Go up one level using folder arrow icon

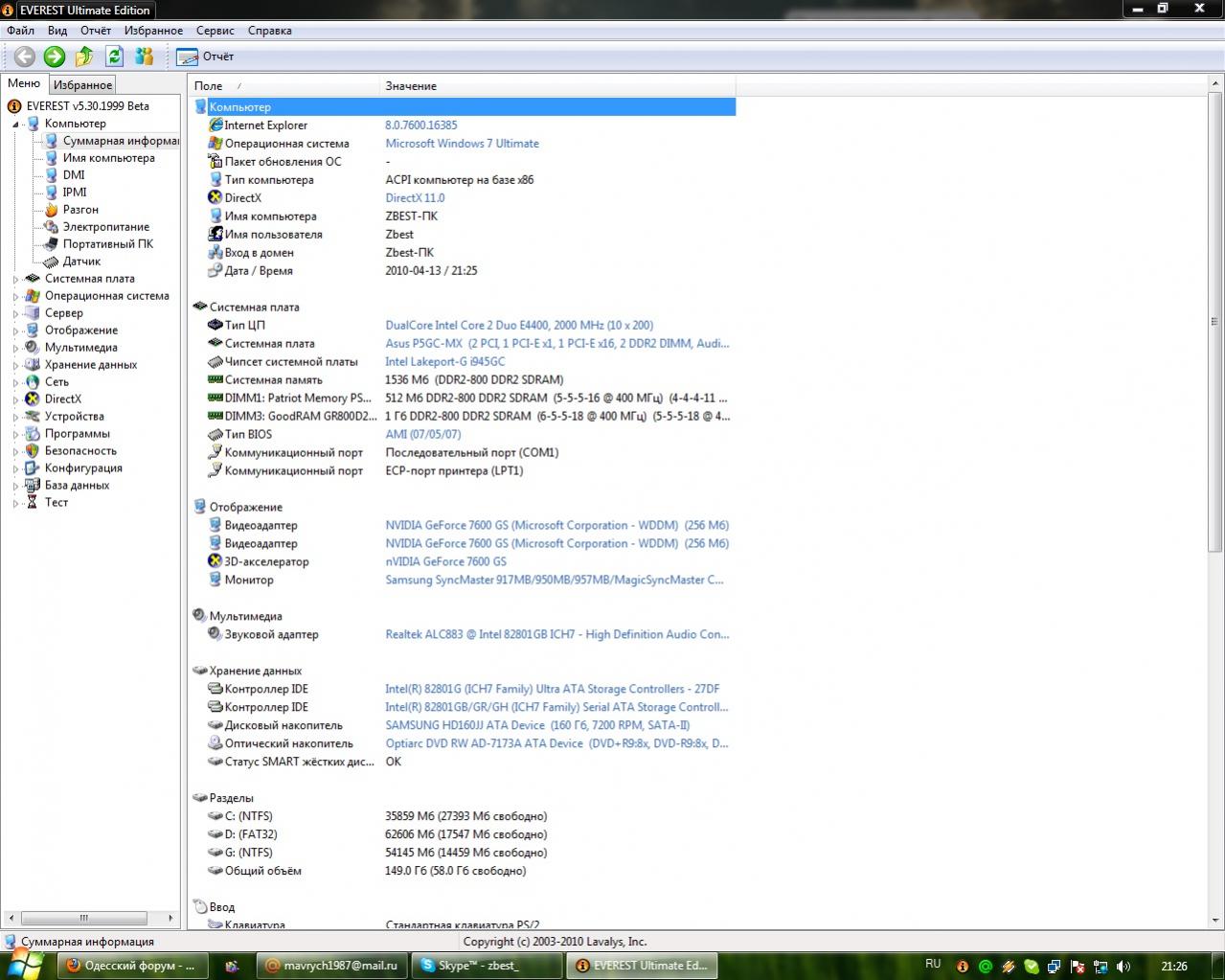84,57
